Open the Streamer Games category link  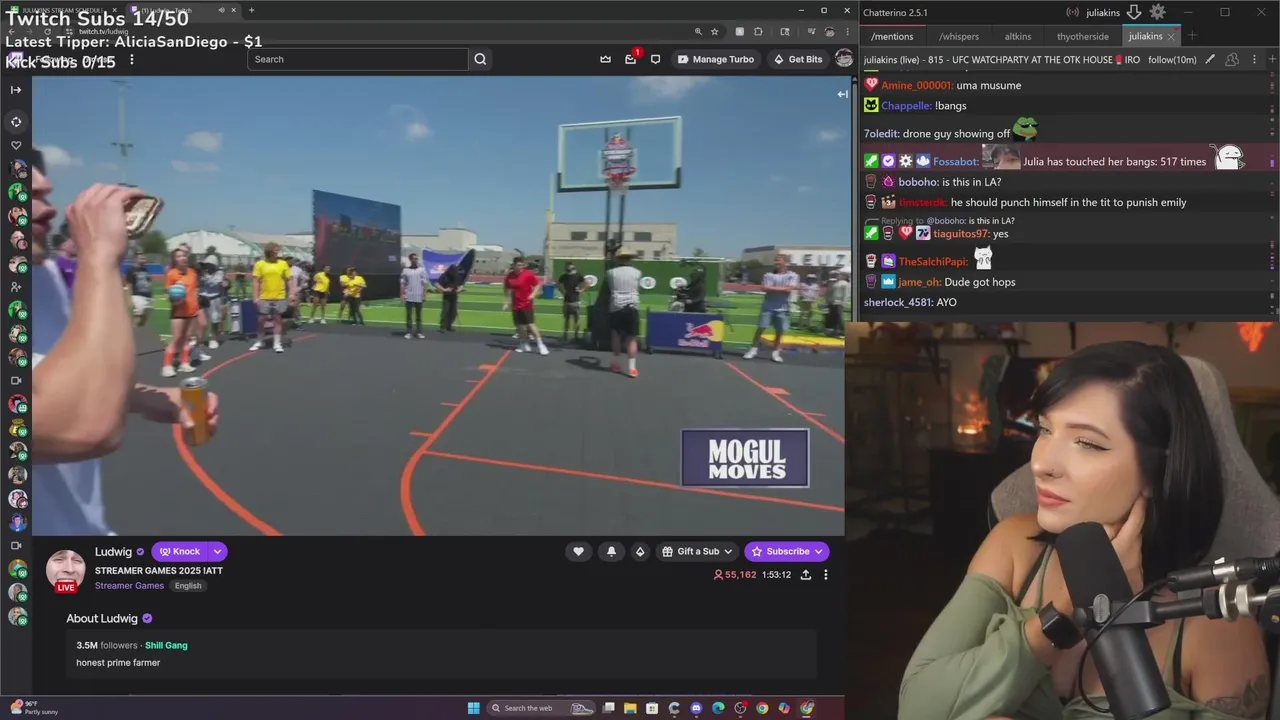point(129,586)
